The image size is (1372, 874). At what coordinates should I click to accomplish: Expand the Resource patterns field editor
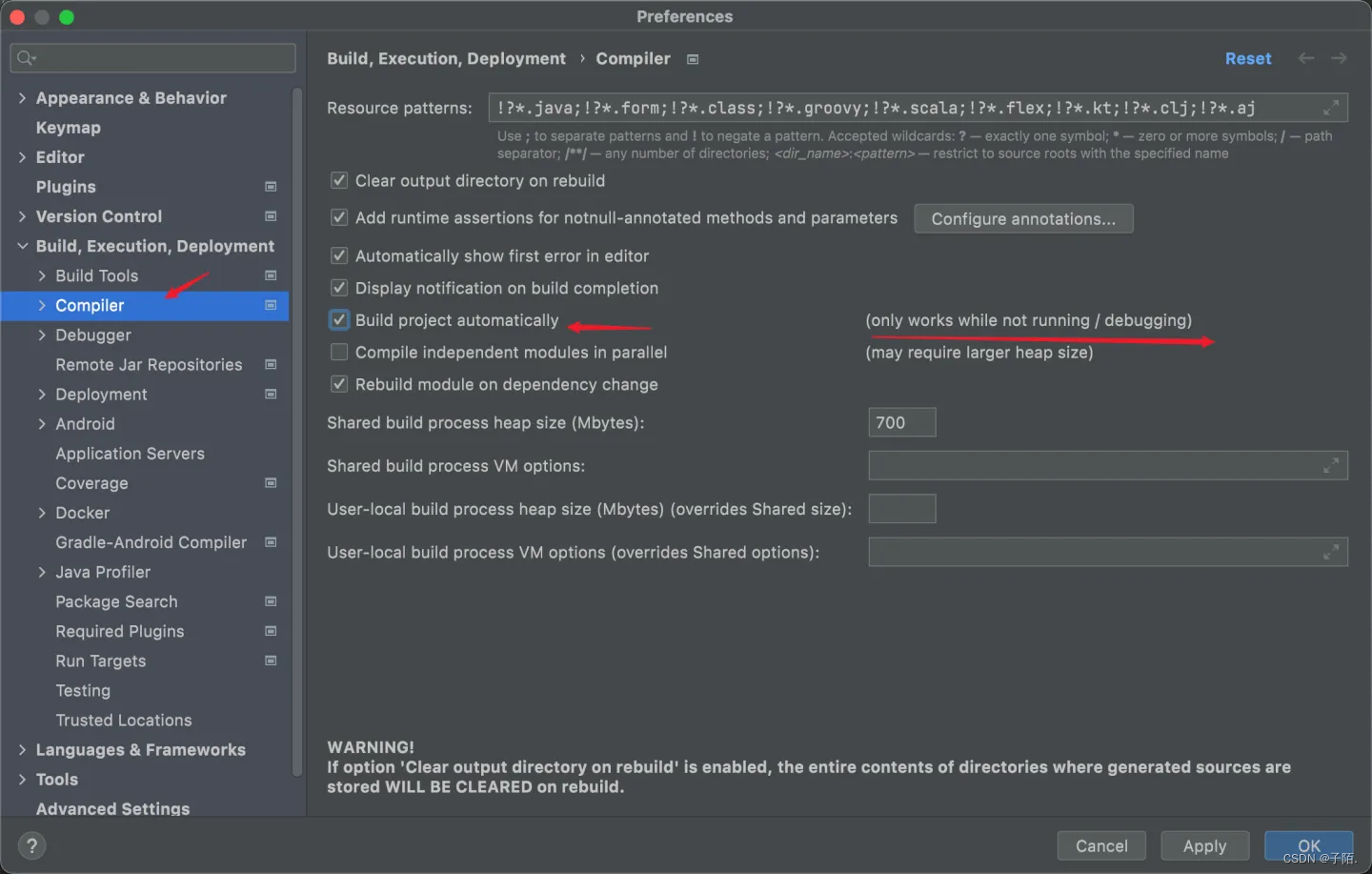pyautogui.click(x=1331, y=108)
